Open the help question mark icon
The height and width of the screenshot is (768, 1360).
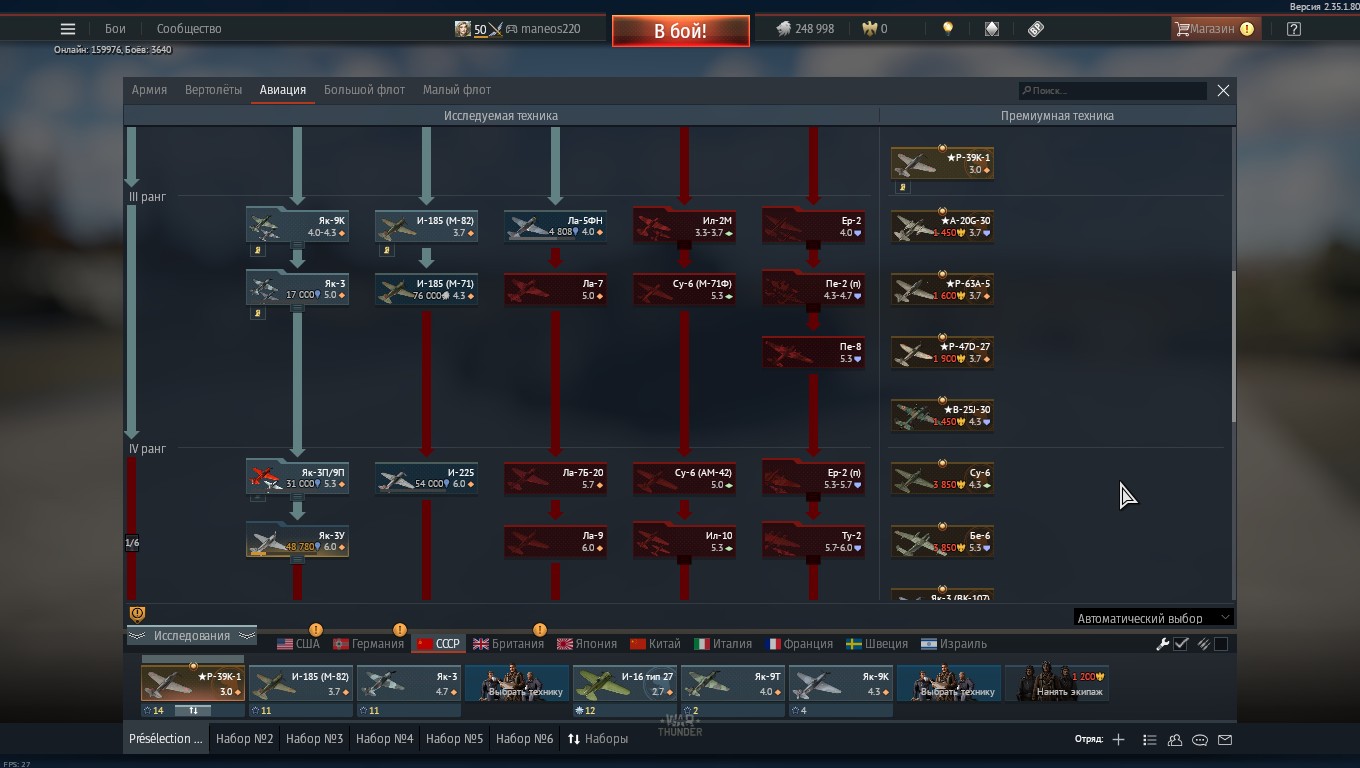[1294, 29]
